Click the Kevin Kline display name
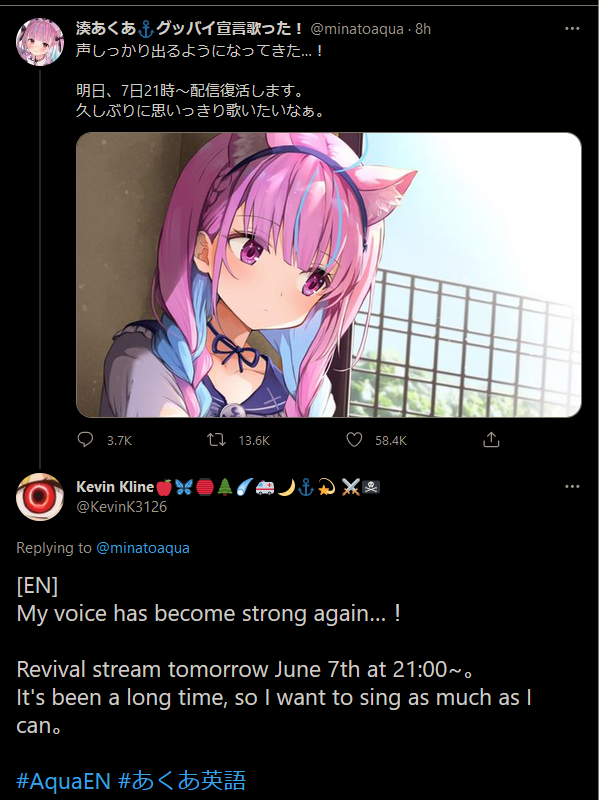599x800 pixels. pos(115,487)
